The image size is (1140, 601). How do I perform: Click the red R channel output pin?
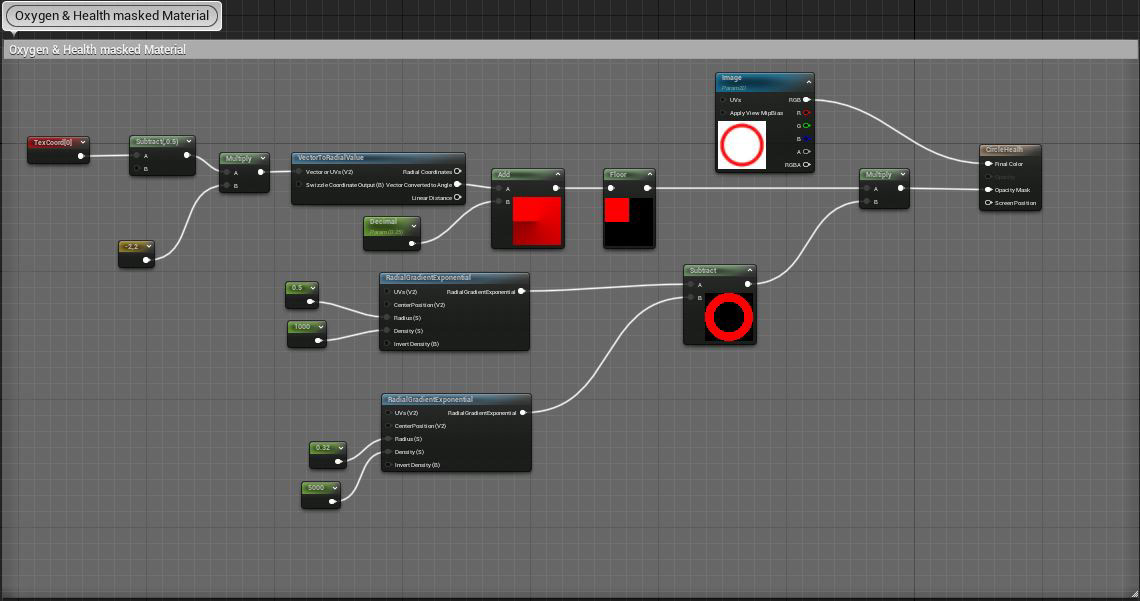click(806, 113)
